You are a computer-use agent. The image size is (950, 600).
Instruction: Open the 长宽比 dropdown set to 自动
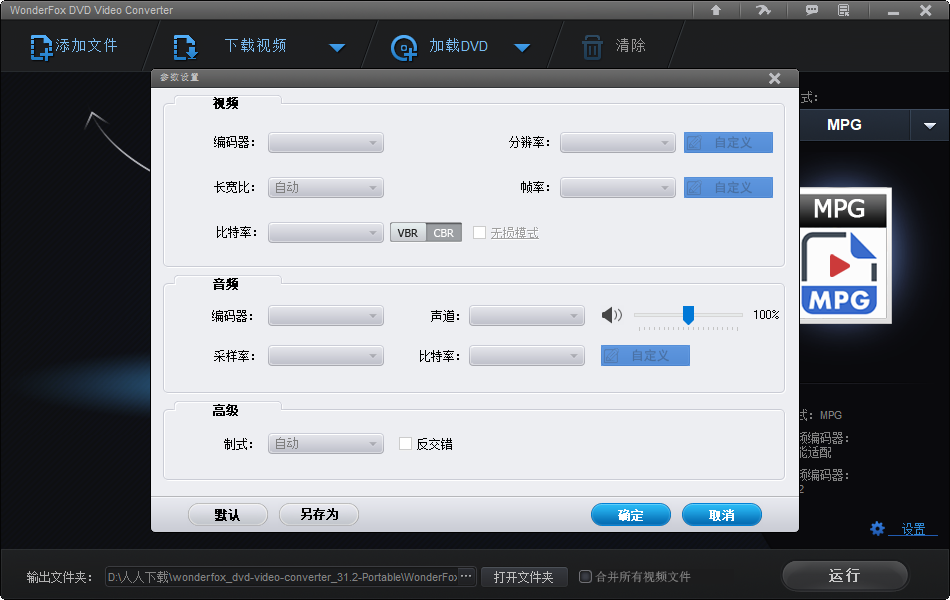pos(325,187)
